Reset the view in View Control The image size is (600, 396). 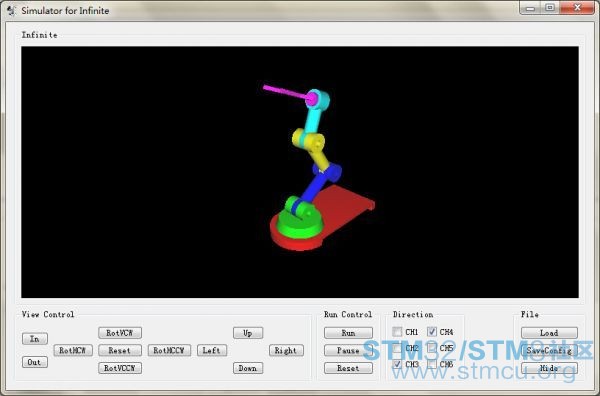coord(120,350)
